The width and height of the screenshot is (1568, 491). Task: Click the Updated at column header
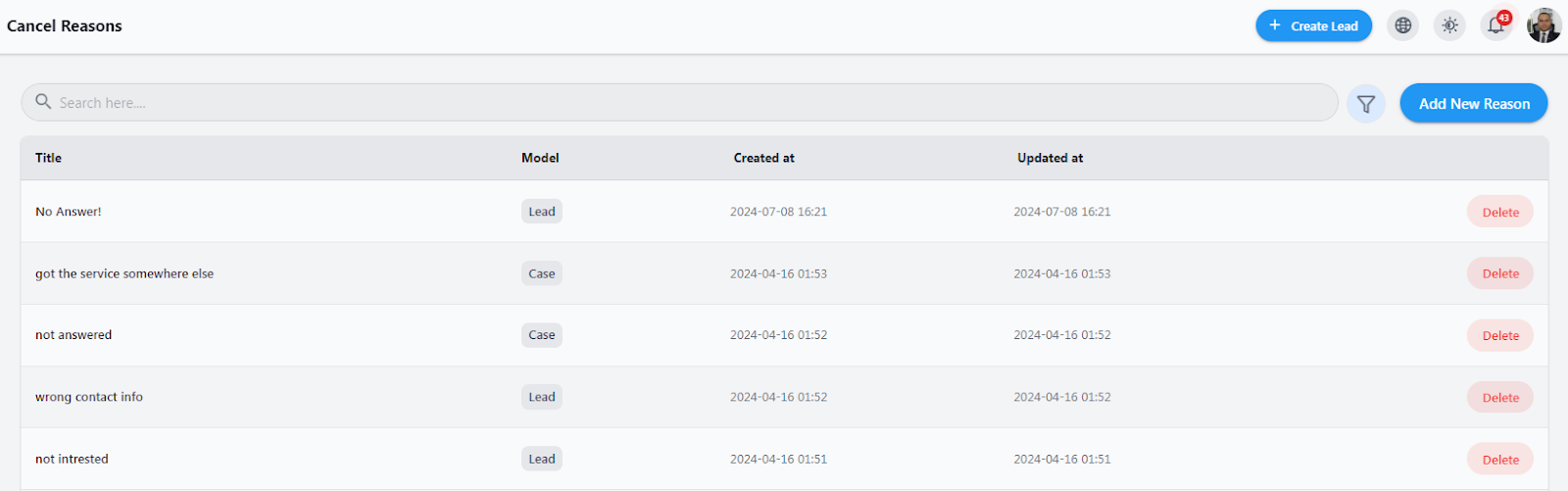(1051, 158)
